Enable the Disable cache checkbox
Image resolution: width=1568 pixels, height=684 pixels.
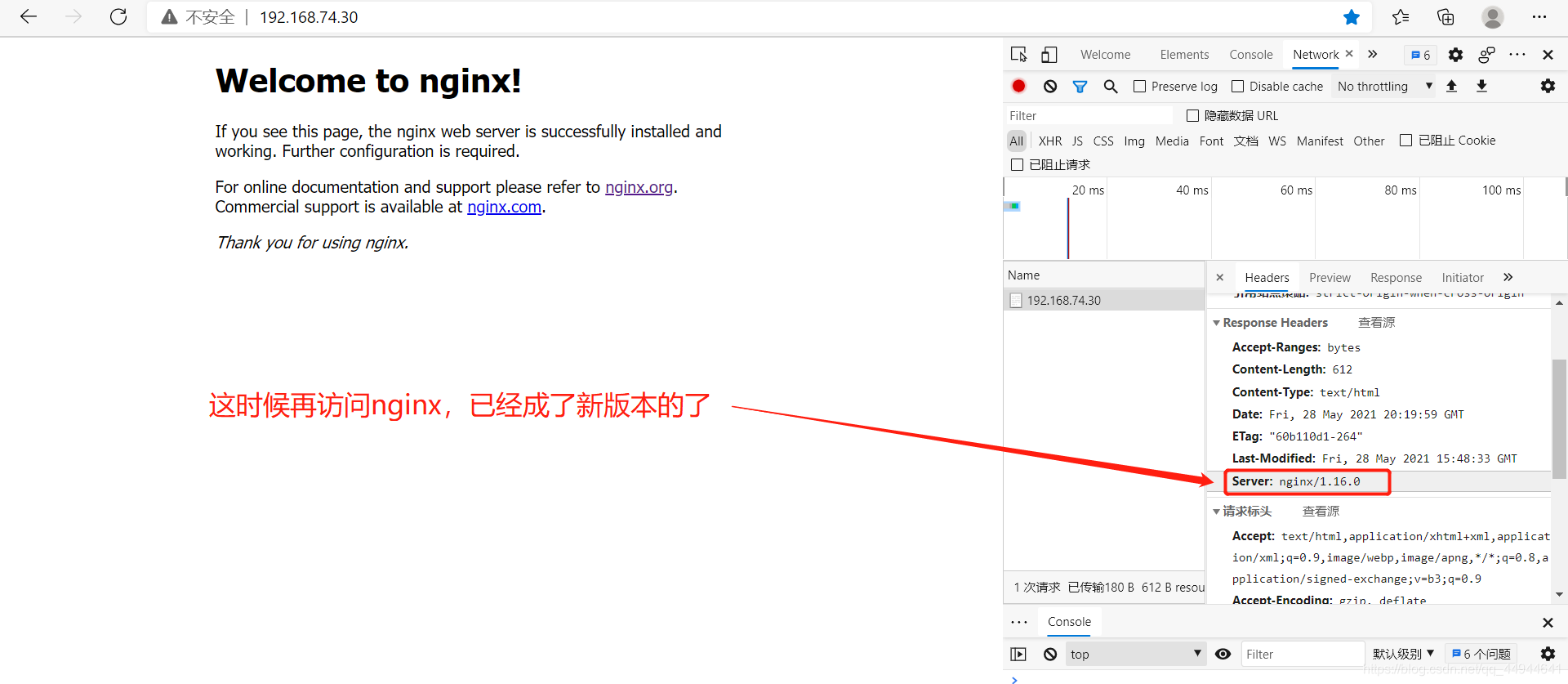1237,86
